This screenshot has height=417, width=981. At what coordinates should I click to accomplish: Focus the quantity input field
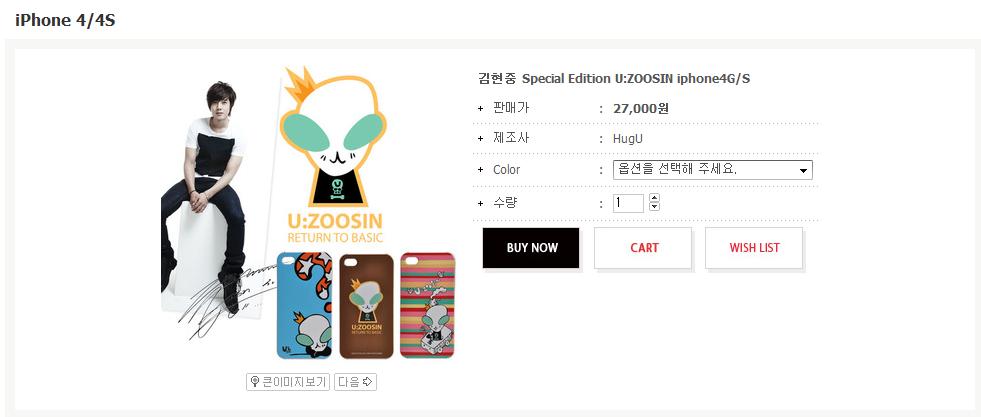tap(628, 203)
